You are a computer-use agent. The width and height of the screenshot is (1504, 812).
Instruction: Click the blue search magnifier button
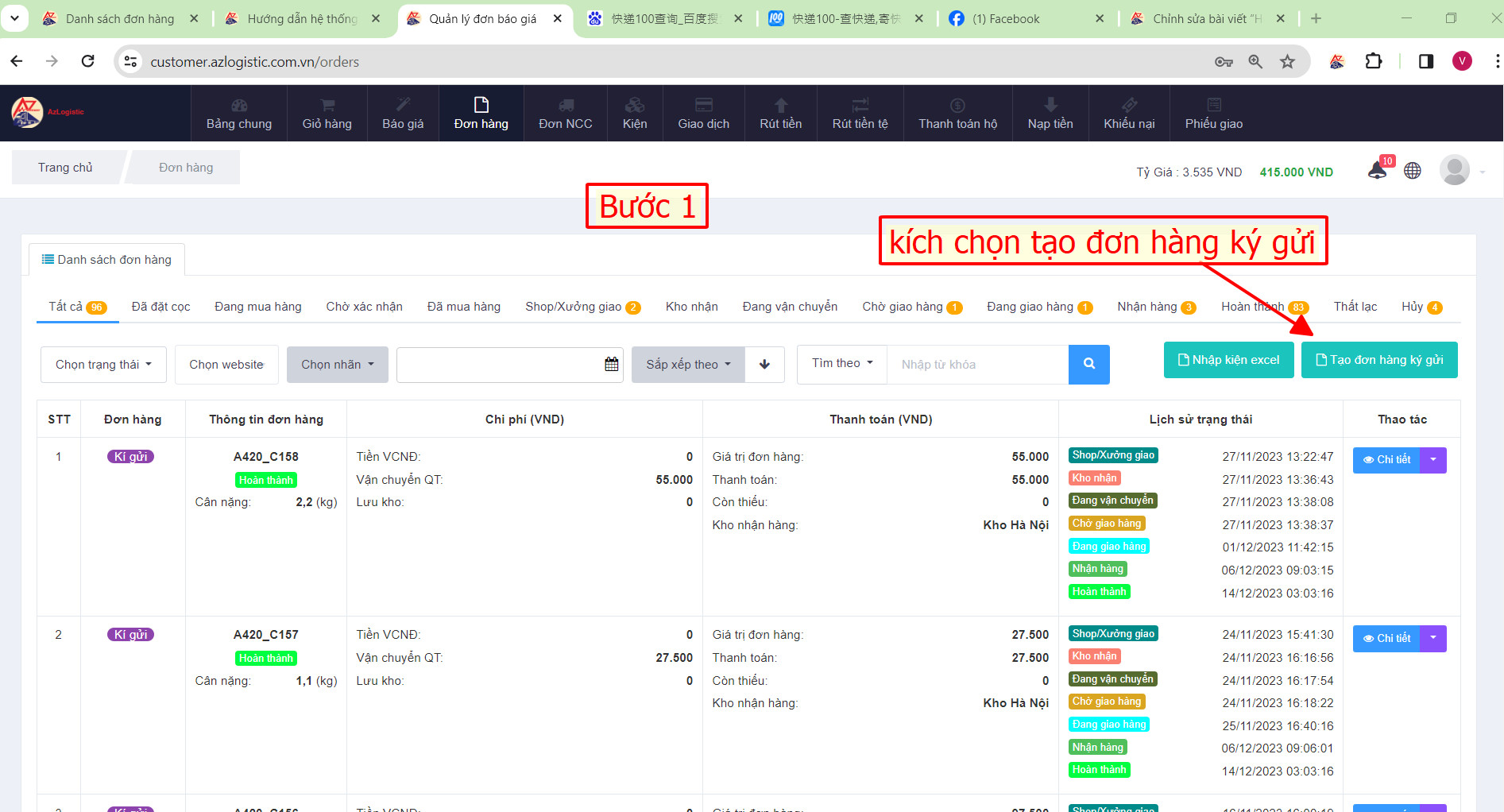[x=1088, y=364]
